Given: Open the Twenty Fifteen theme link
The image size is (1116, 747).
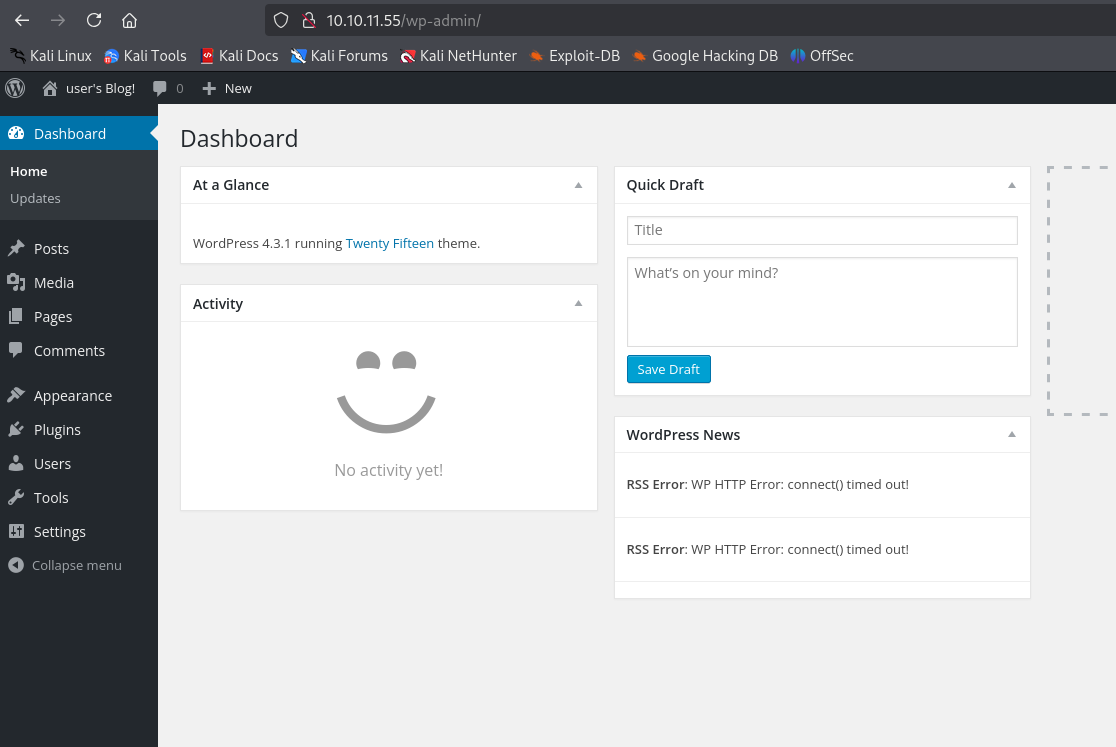Looking at the screenshot, I should click(x=389, y=243).
